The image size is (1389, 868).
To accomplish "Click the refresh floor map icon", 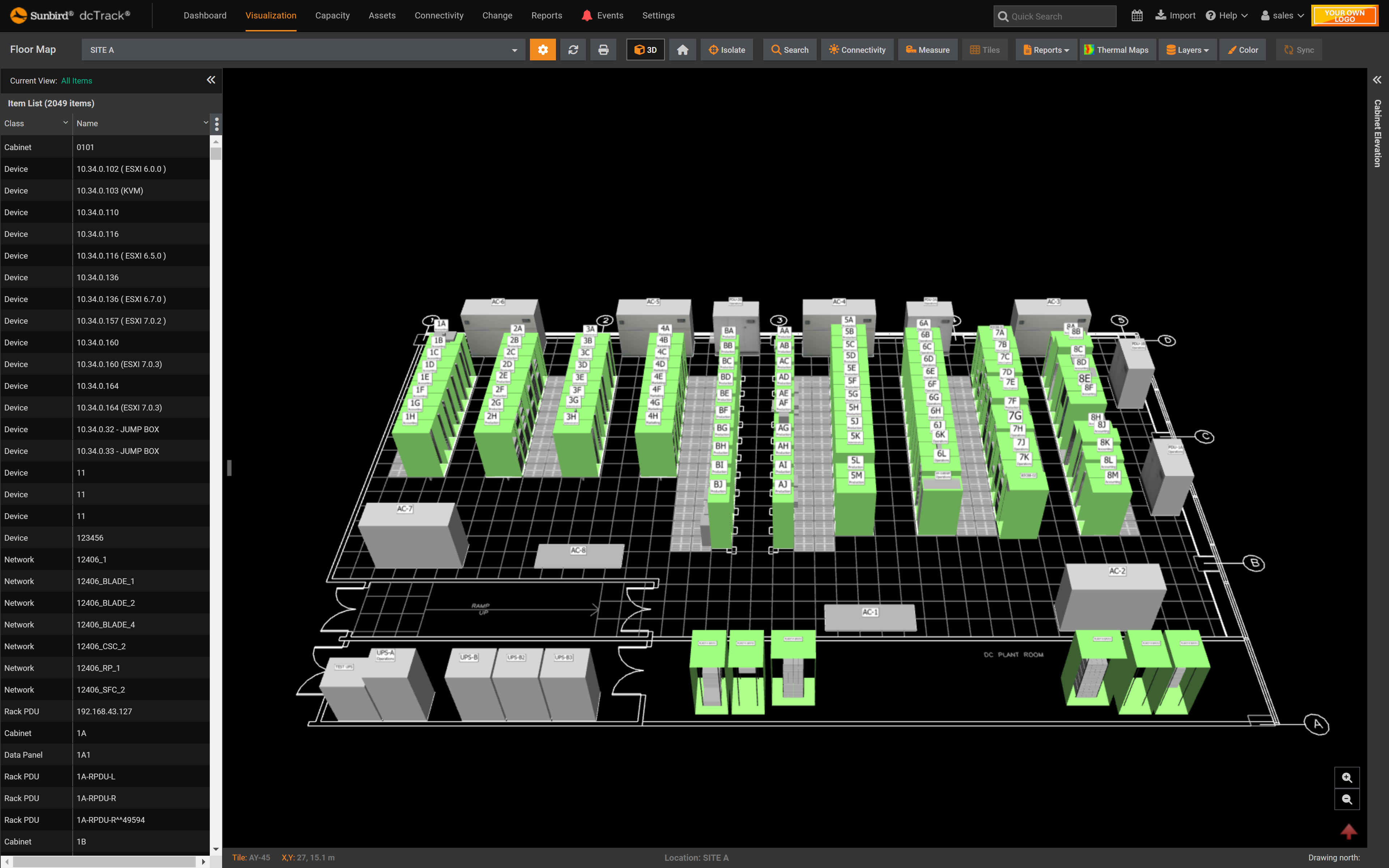I will pyautogui.click(x=573, y=49).
